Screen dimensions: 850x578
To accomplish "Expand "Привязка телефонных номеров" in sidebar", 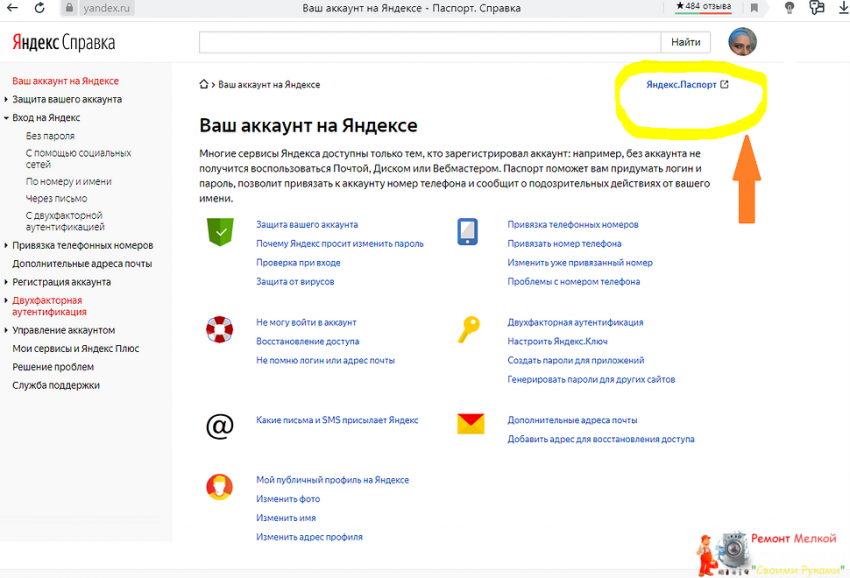I will point(82,245).
